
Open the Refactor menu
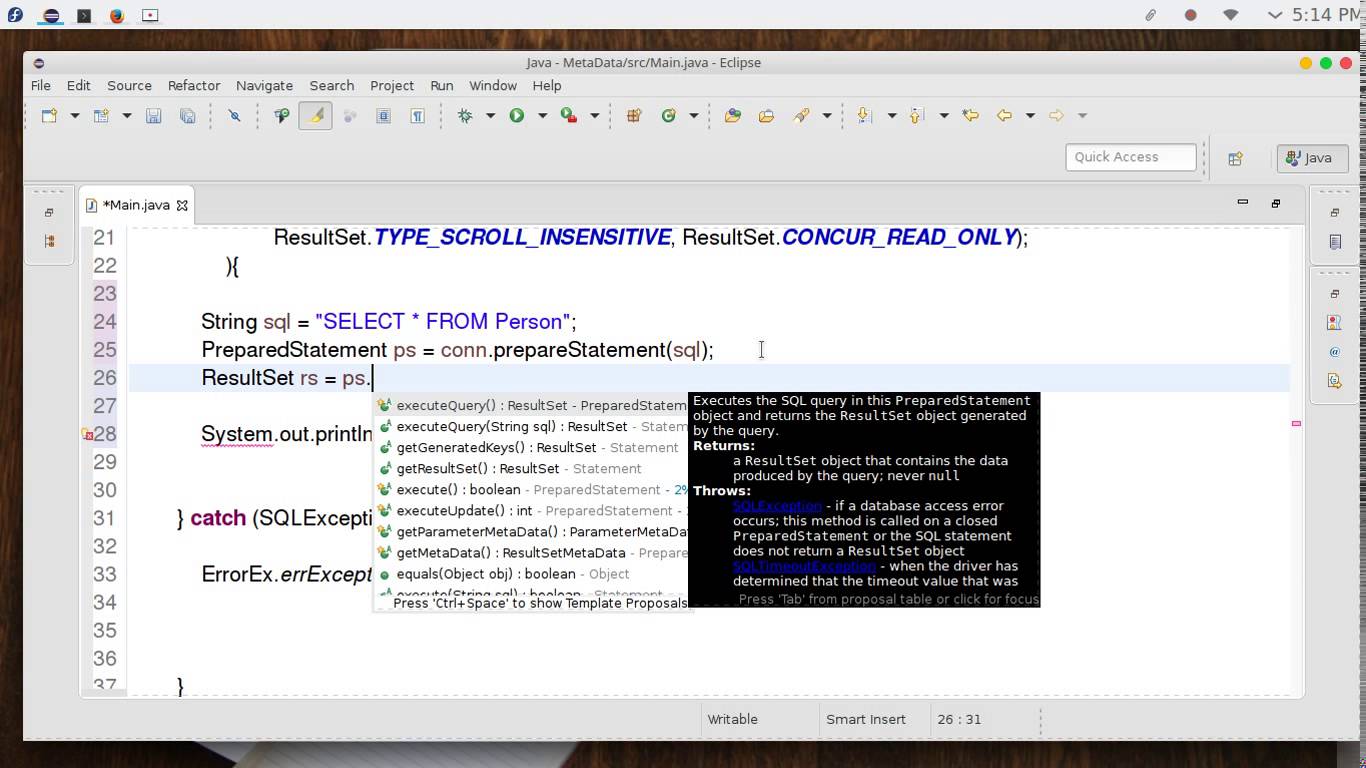(193, 85)
